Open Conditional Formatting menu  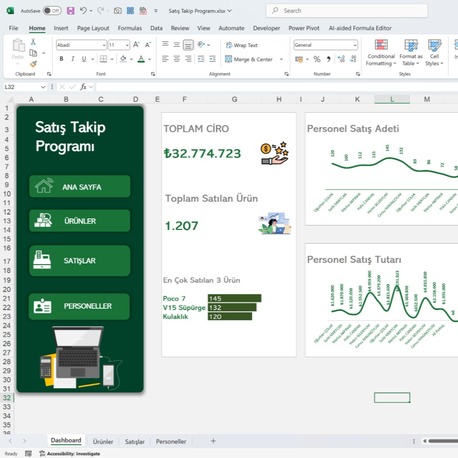[381, 52]
